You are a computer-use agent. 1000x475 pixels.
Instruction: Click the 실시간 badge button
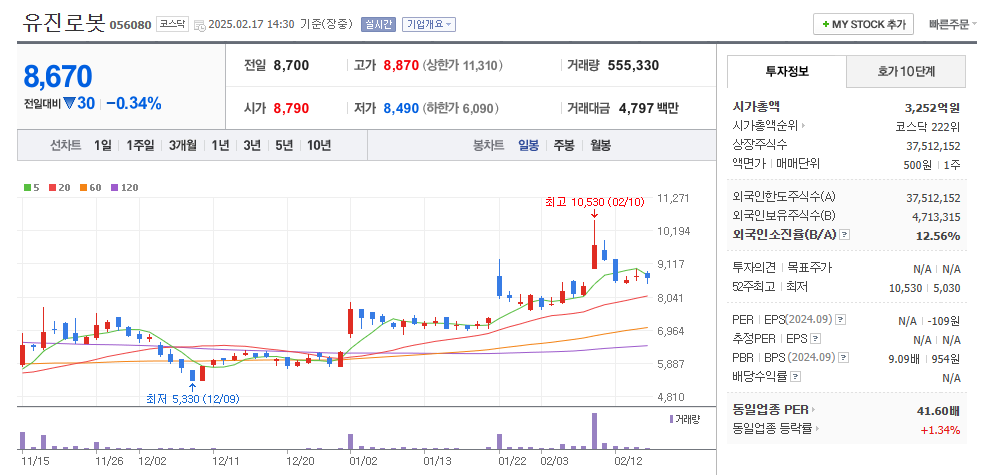(x=378, y=24)
